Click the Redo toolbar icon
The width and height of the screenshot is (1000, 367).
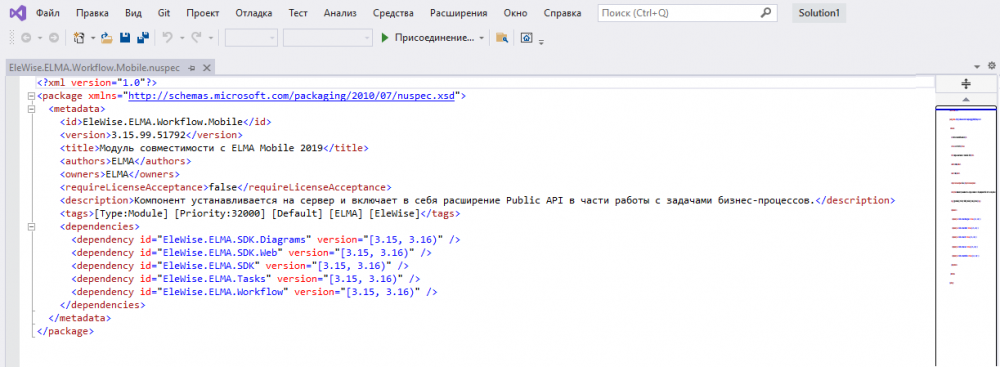point(196,38)
